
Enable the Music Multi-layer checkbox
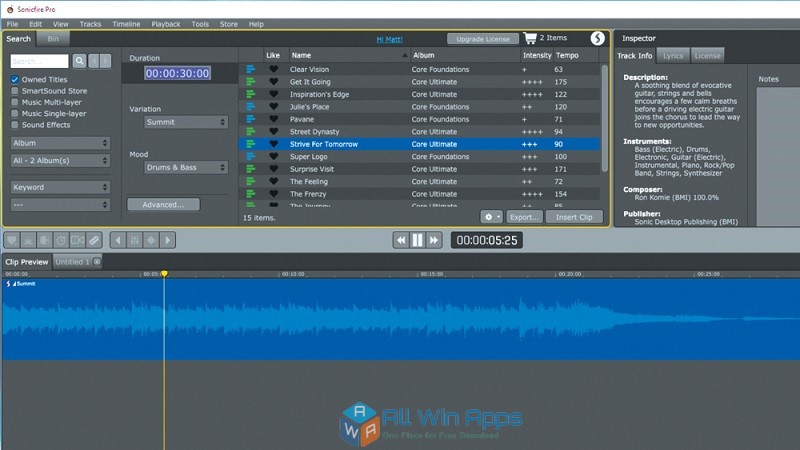tap(15, 102)
